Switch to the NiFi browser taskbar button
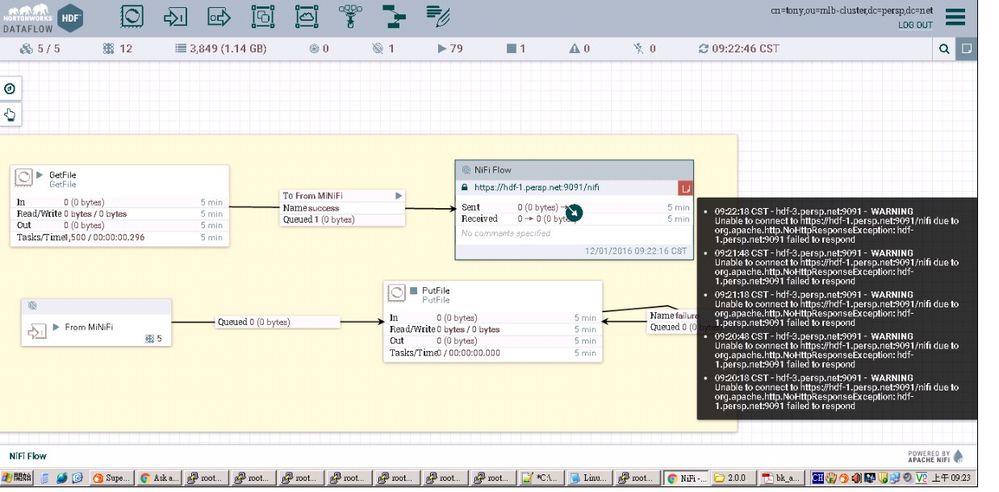Screen dimensions: 999x492 pyautogui.click(x=686, y=479)
